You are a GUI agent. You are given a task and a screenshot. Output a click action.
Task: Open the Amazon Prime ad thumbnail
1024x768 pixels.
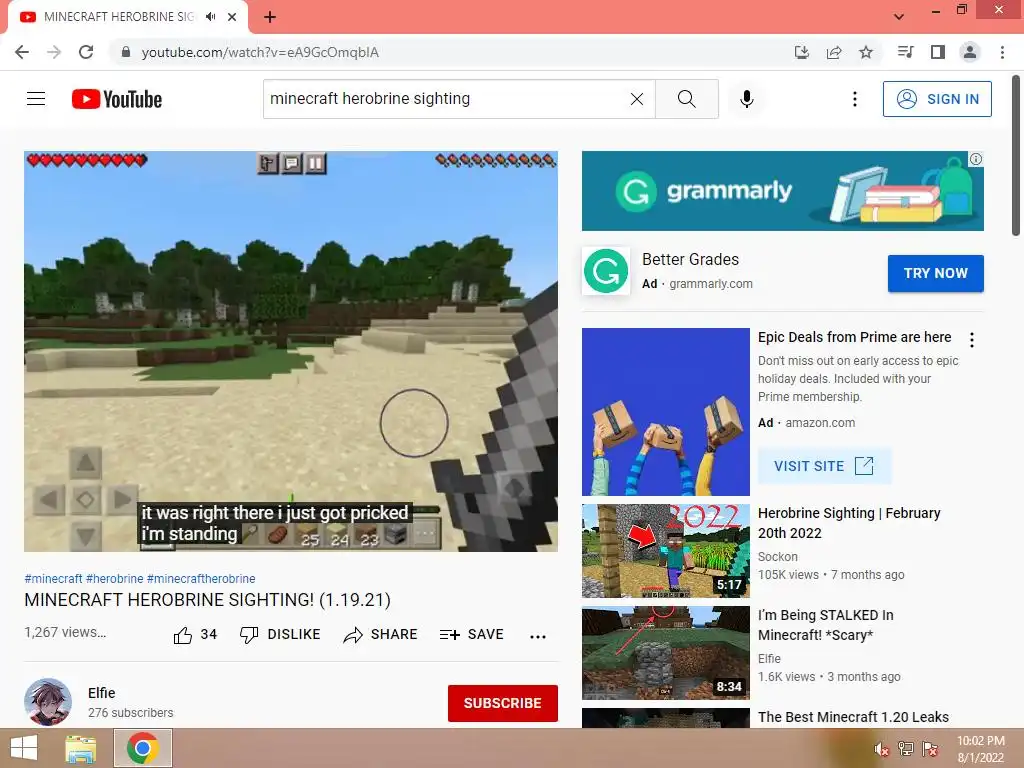click(665, 411)
